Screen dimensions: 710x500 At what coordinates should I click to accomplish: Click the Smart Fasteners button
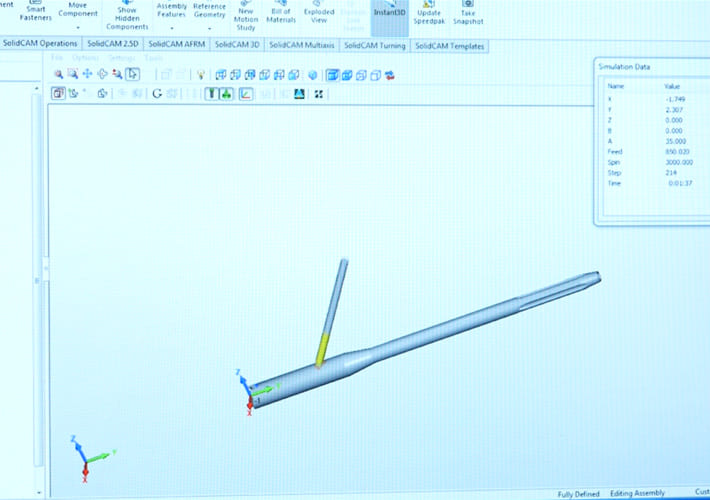pos(36,12)
